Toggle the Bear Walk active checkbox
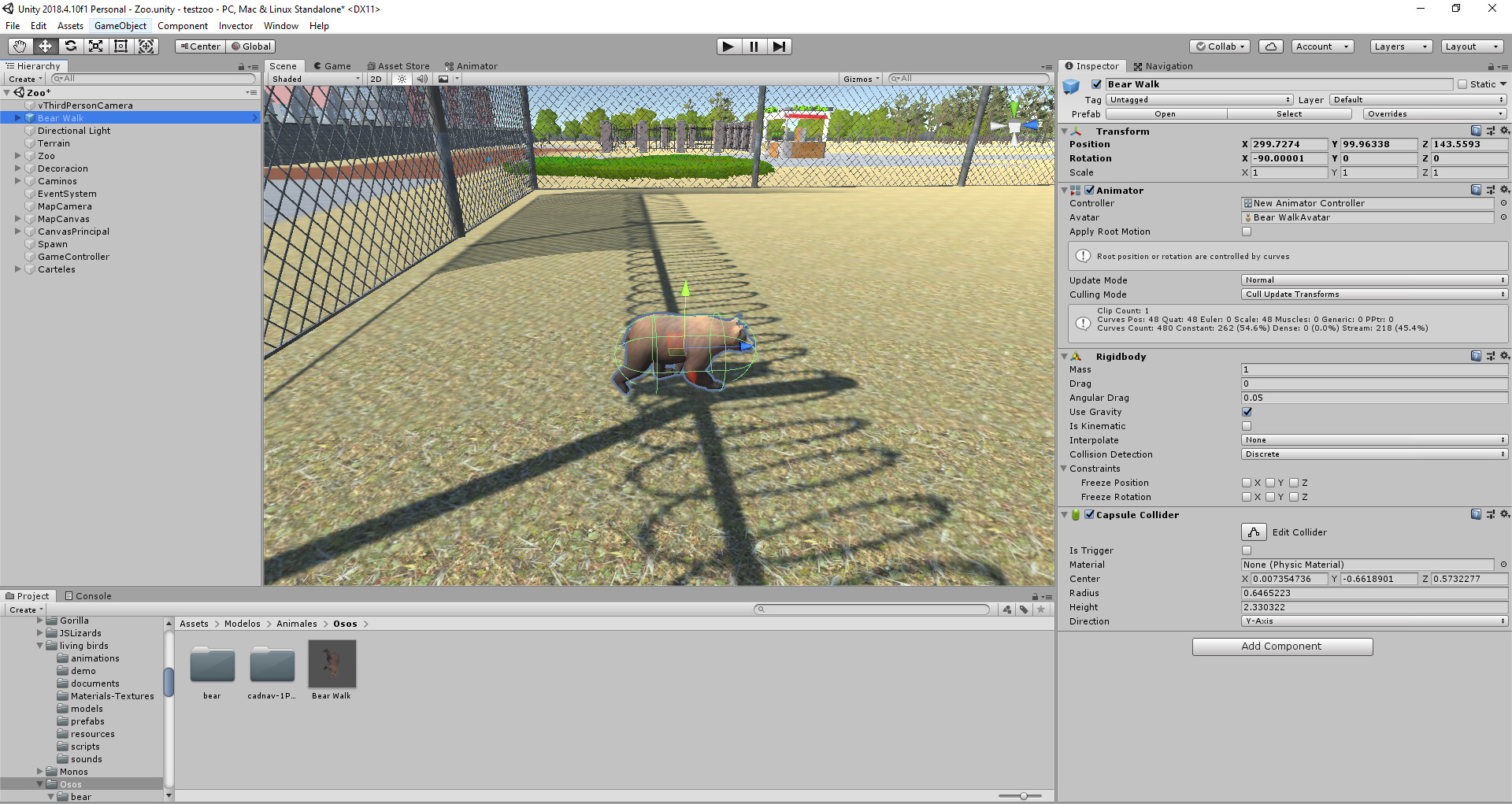 [1096, 84]
